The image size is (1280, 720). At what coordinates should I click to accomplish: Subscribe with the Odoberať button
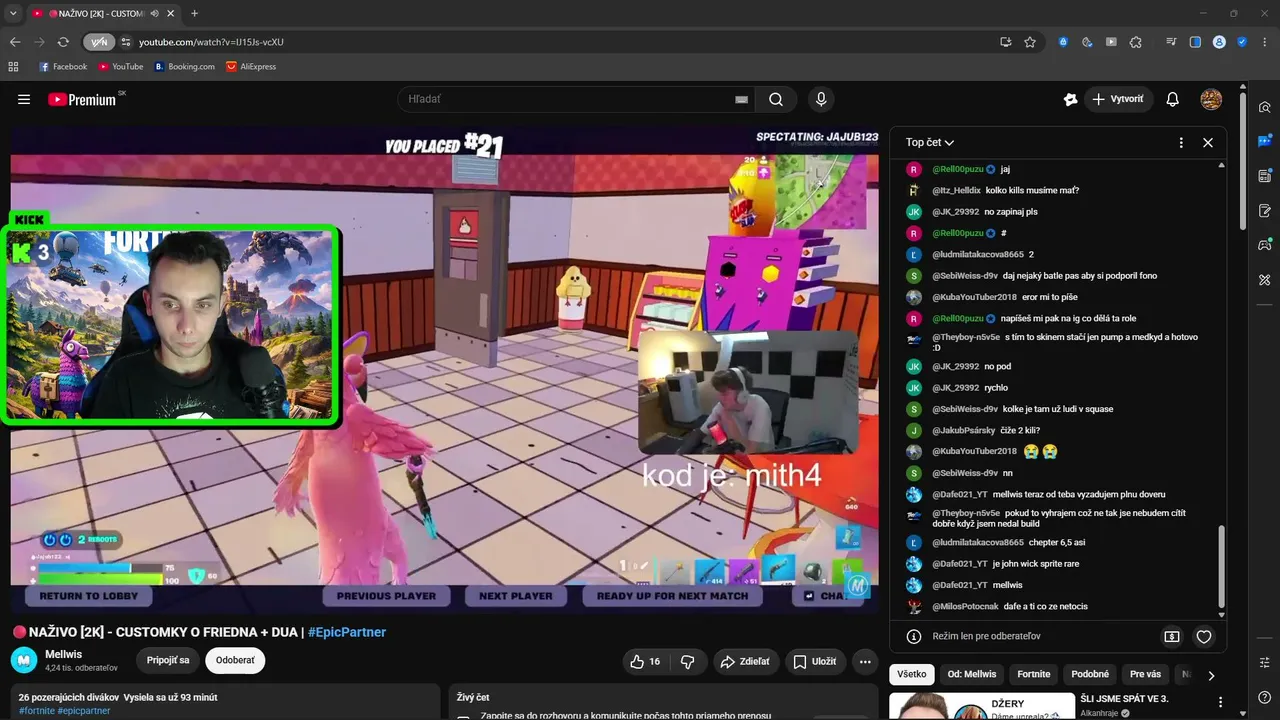(x=235, y=661)
